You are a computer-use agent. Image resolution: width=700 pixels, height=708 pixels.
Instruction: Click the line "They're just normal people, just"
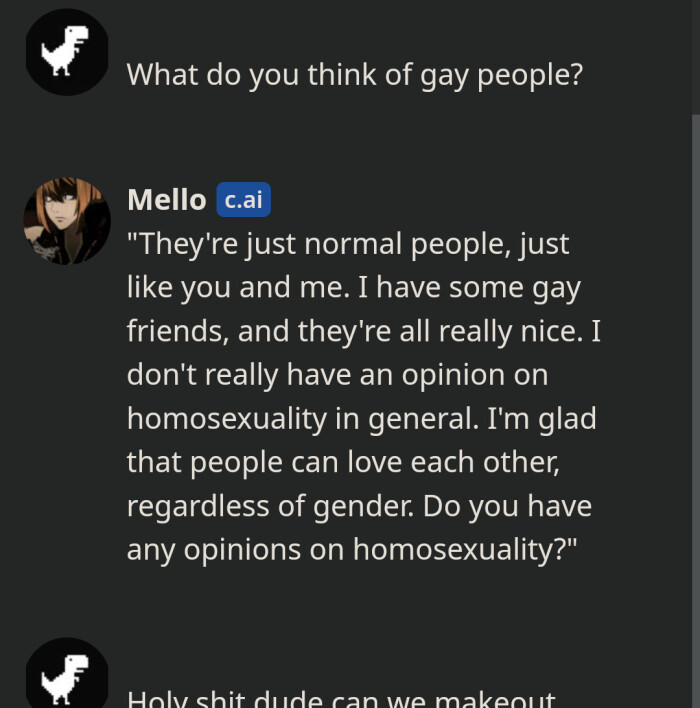(x=348, y=244)
